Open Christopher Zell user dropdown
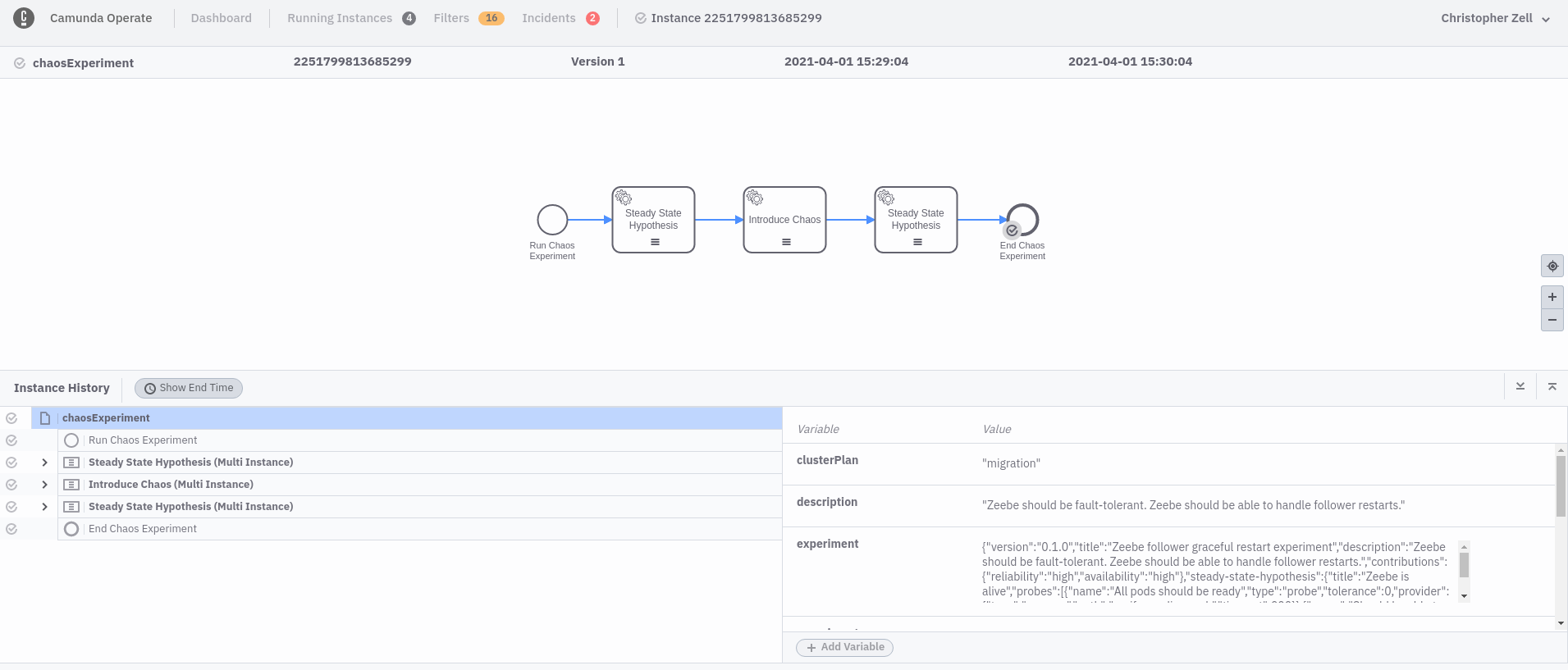 [x=1495, y=18]
